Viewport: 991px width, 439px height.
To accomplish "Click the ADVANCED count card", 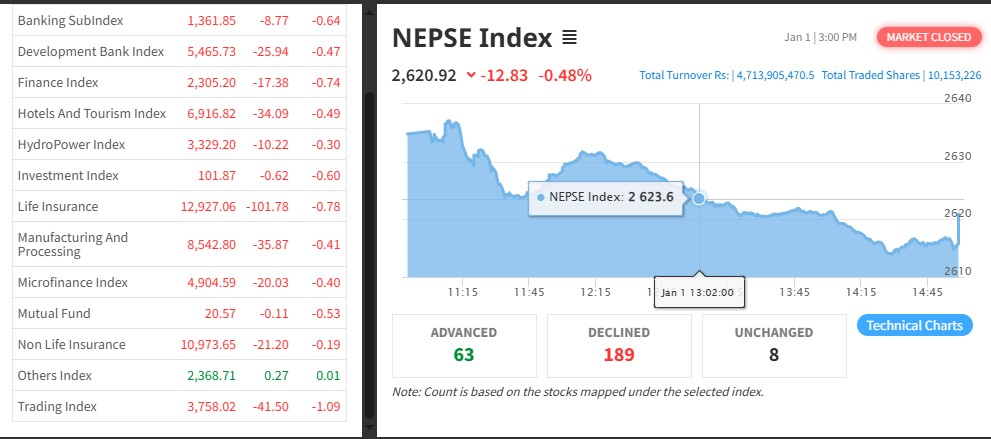I will pos(464,345).
